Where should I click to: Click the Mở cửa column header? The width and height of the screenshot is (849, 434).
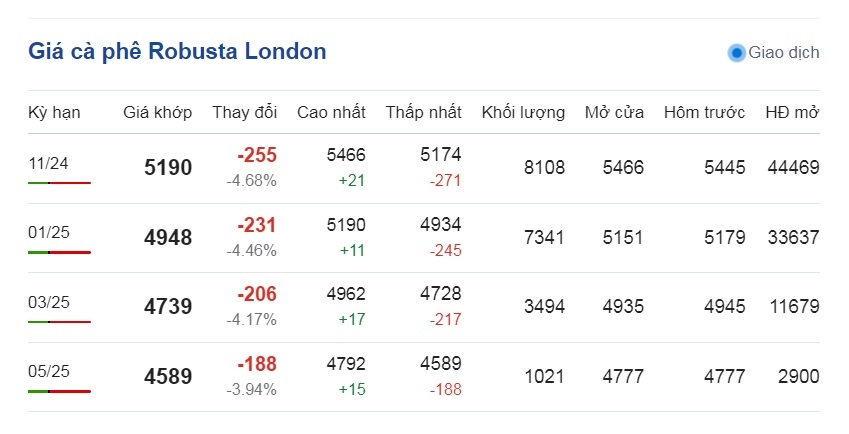click(614, 112)
